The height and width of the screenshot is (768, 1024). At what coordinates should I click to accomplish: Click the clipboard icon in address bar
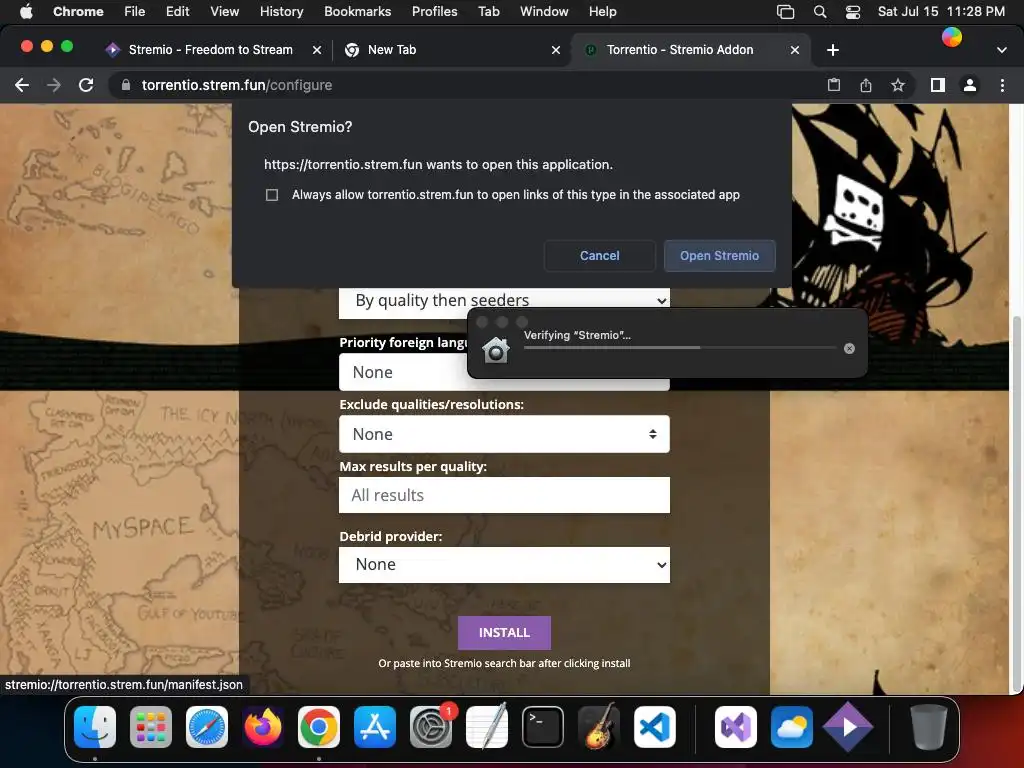point(834,85)
